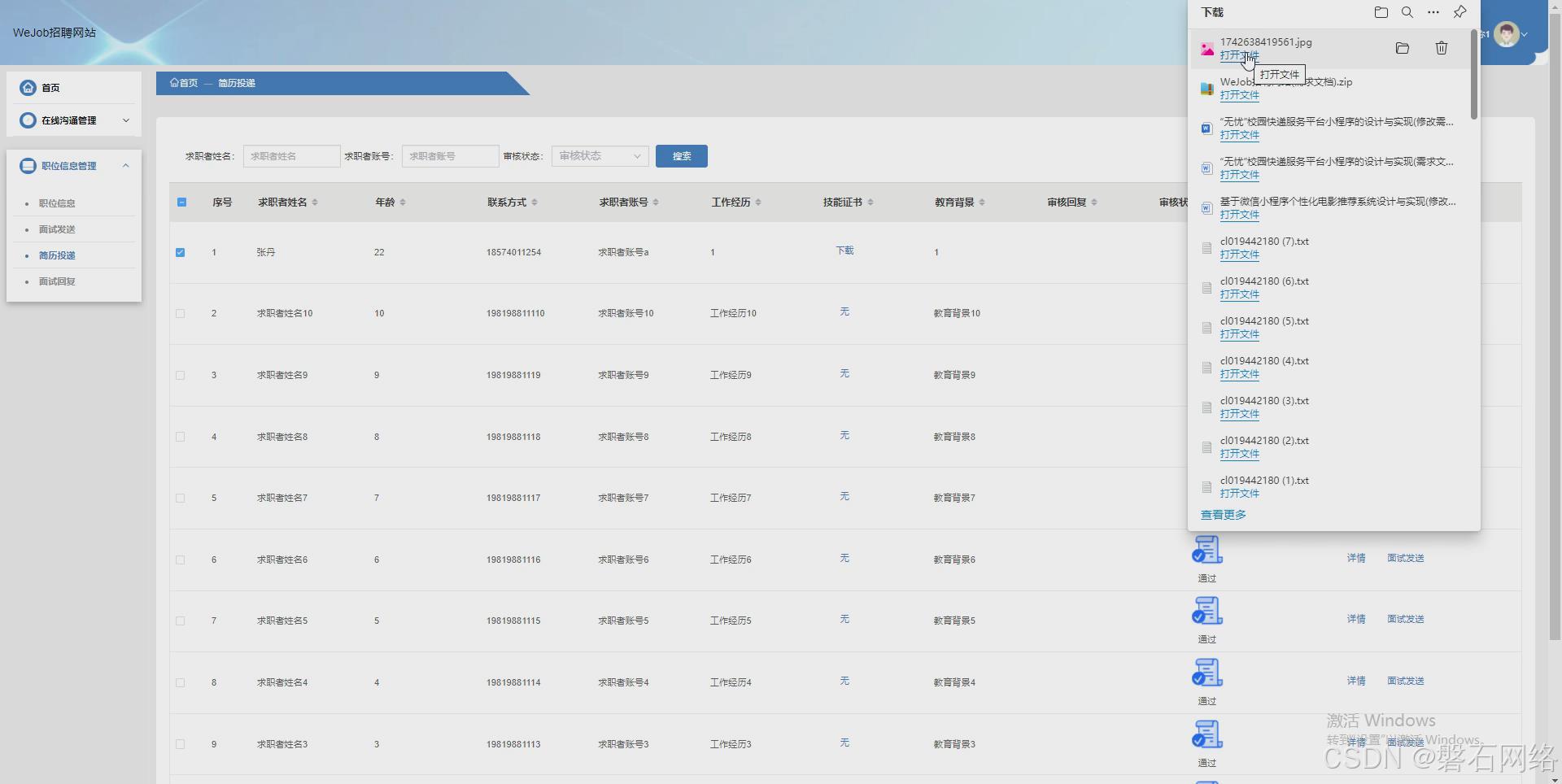Image resolution: width=1562 pixels, height=784 pixels.
Task: Pin the downloads panel
Action: coord(1459,12)
